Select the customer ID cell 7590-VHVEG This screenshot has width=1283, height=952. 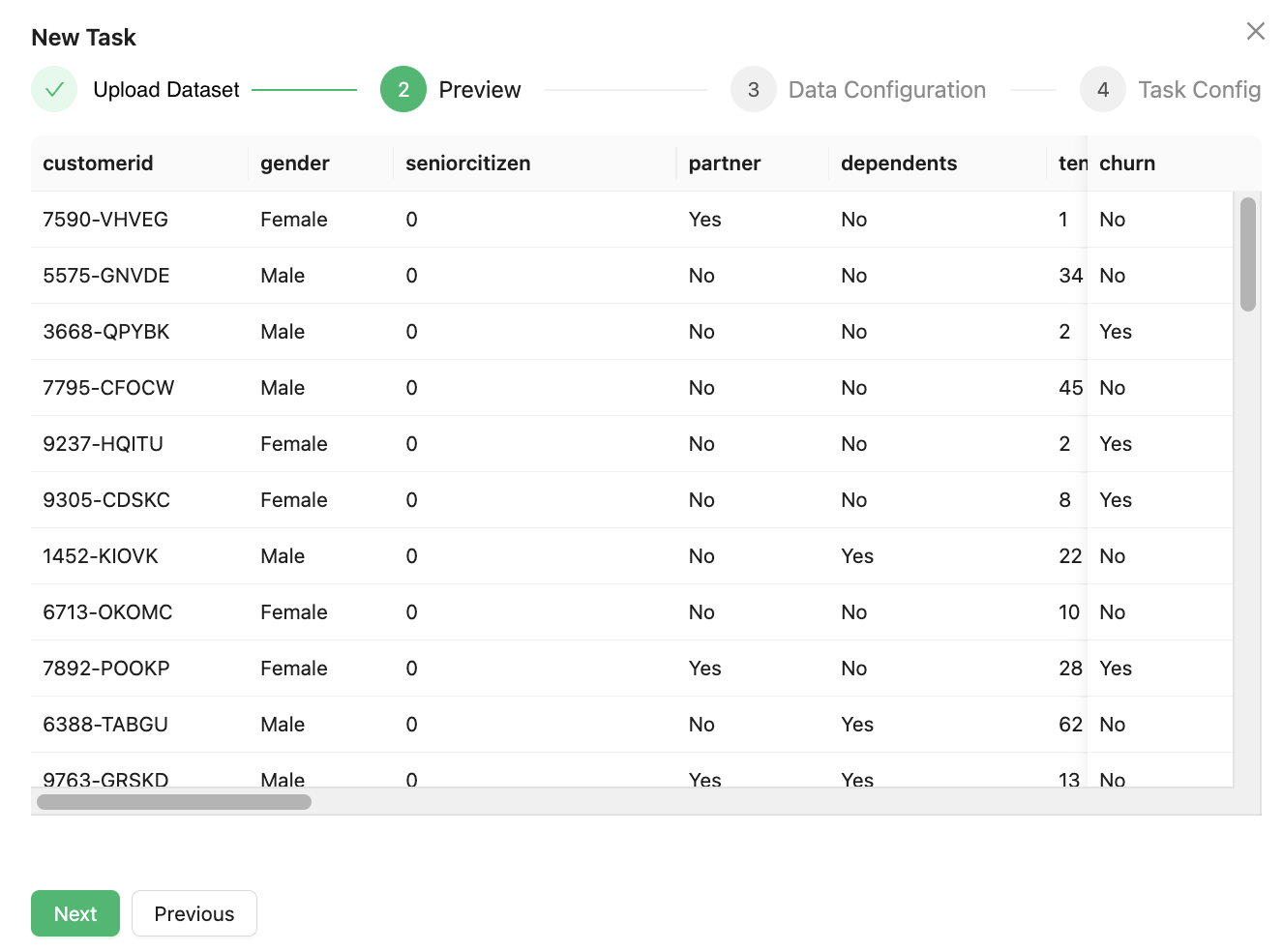(105, 220)
